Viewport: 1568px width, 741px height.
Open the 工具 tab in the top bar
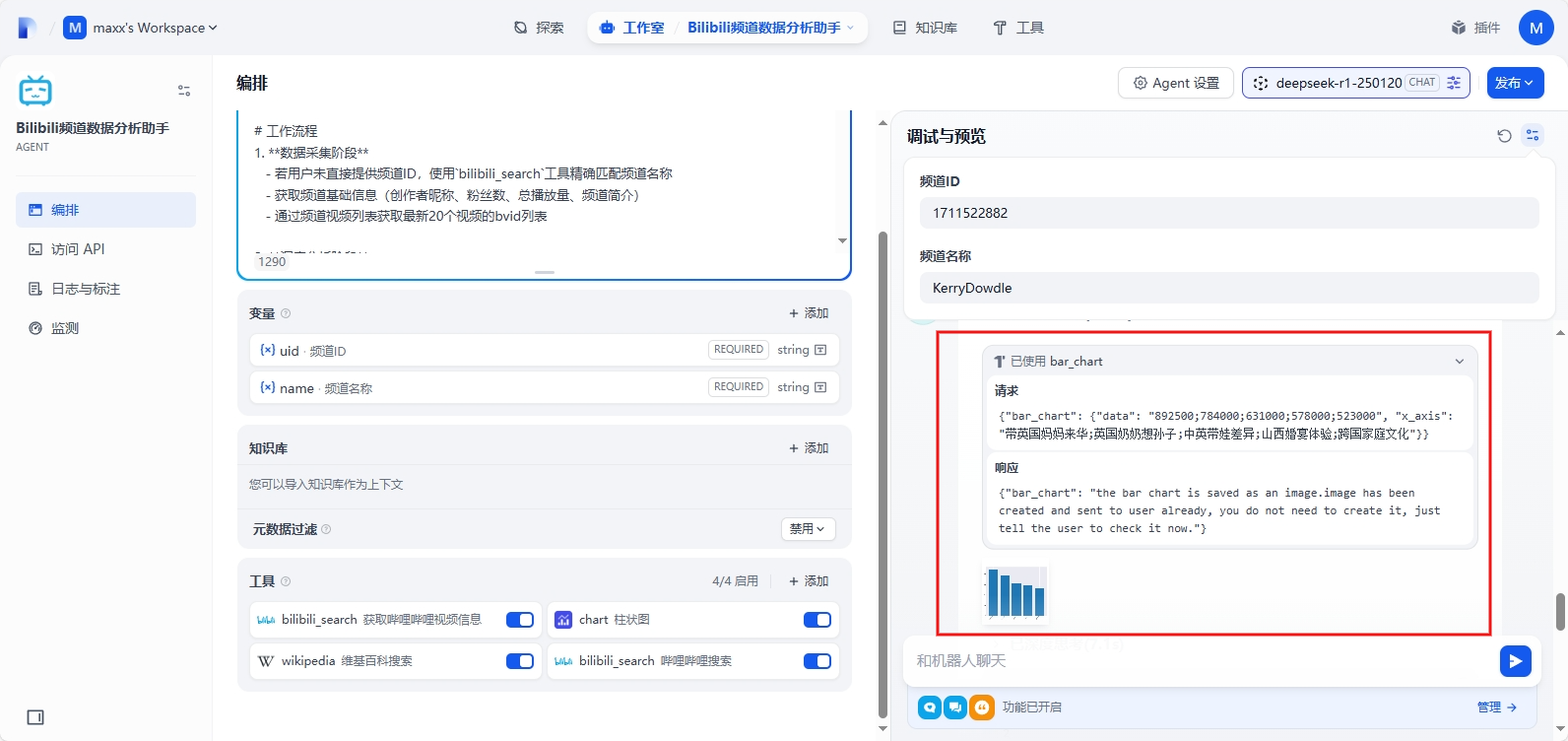pyautogui.click(x=1018, y=28)
